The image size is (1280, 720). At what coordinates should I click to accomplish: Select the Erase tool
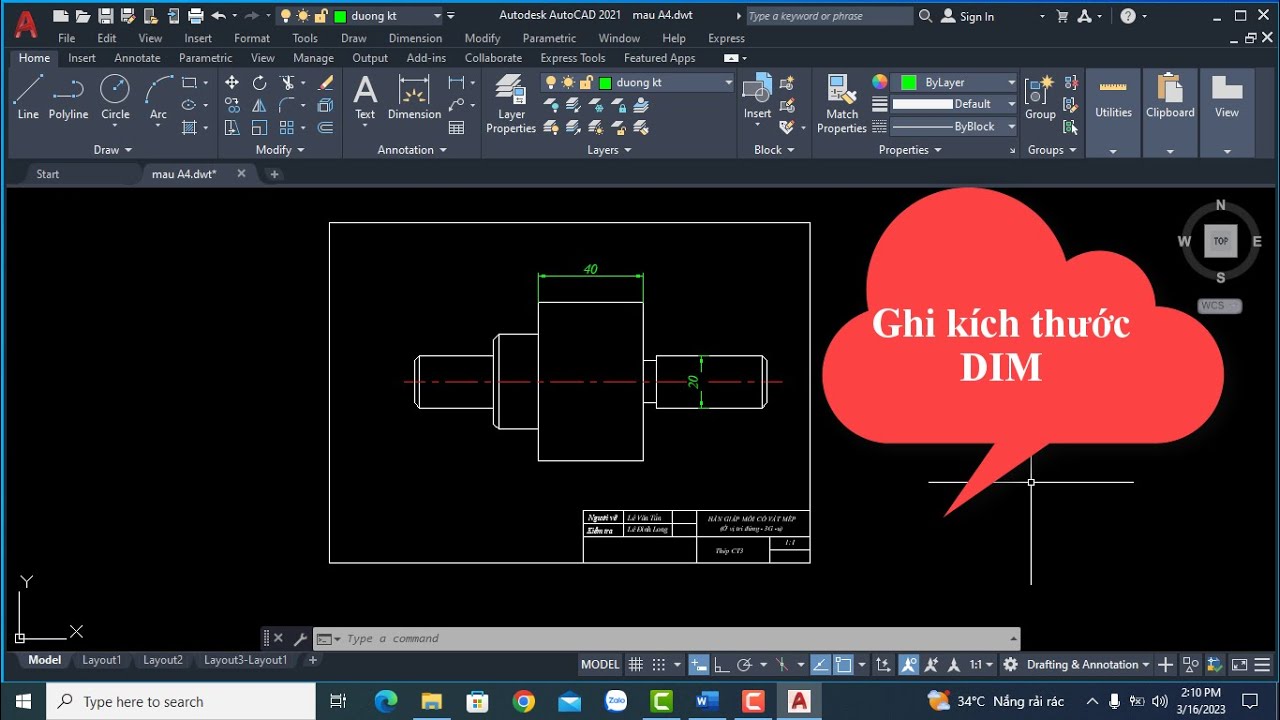325,83
